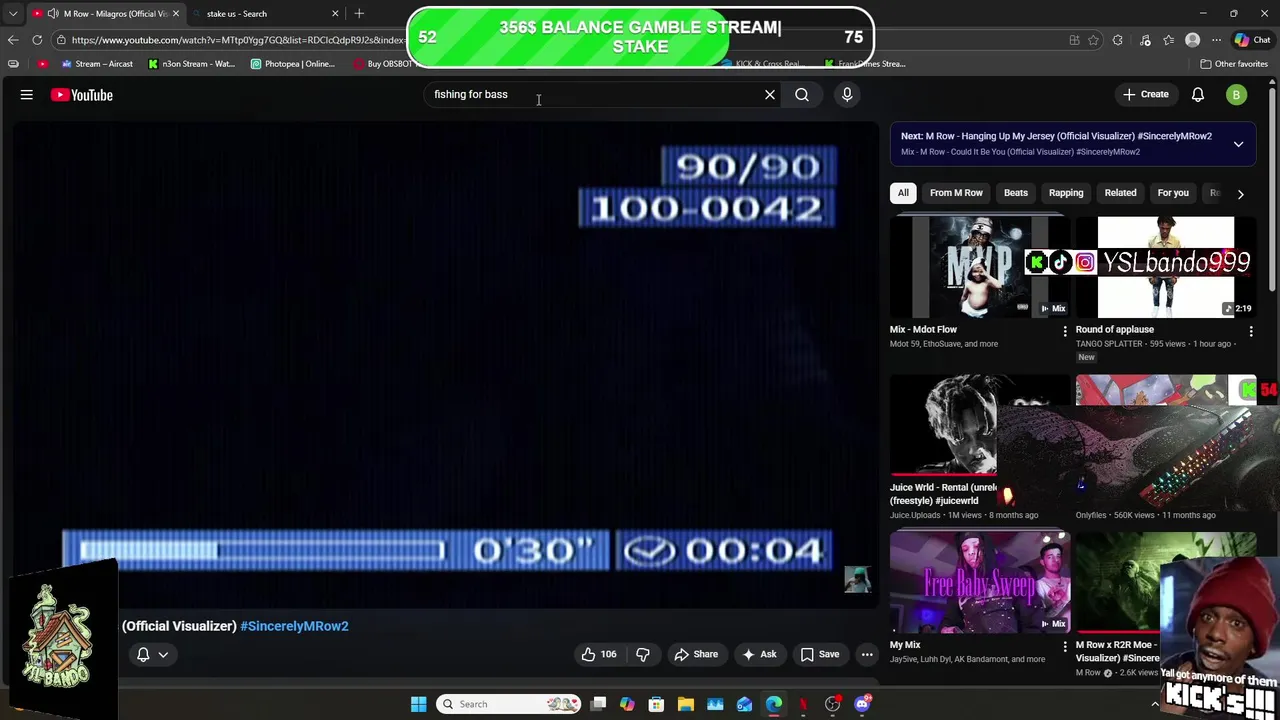Open File Explorer from the taskbar

click(686, 704)
